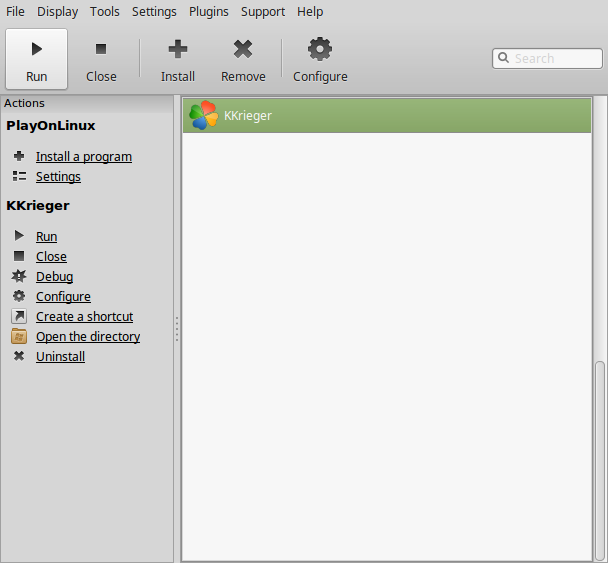
Task: Click the bug icon beside Debug
Action: point(19,276)
